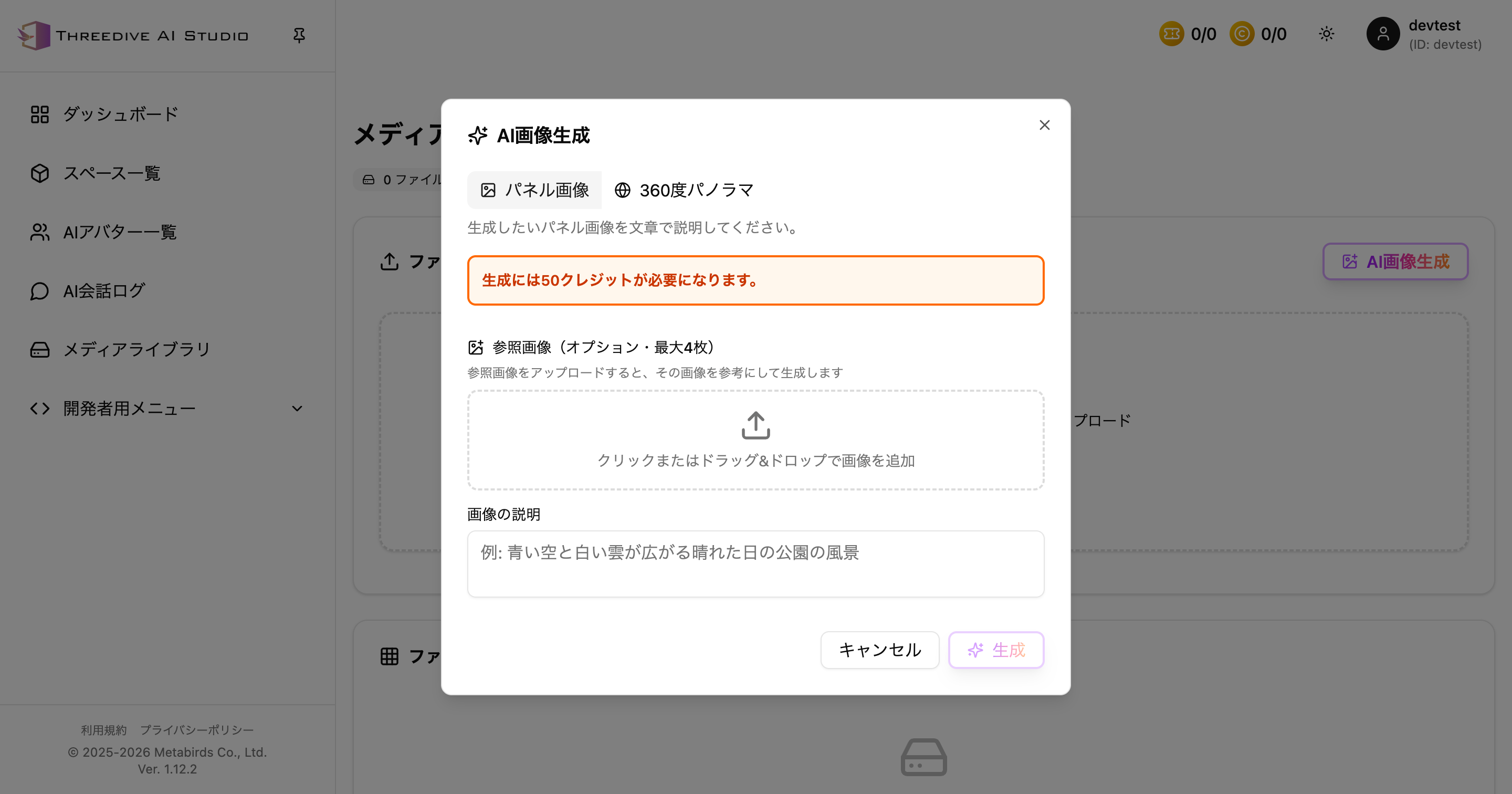Click the cube icon for スペース一覧
The height and width of the screenshot is (794, 1512).
coord(39,173)
